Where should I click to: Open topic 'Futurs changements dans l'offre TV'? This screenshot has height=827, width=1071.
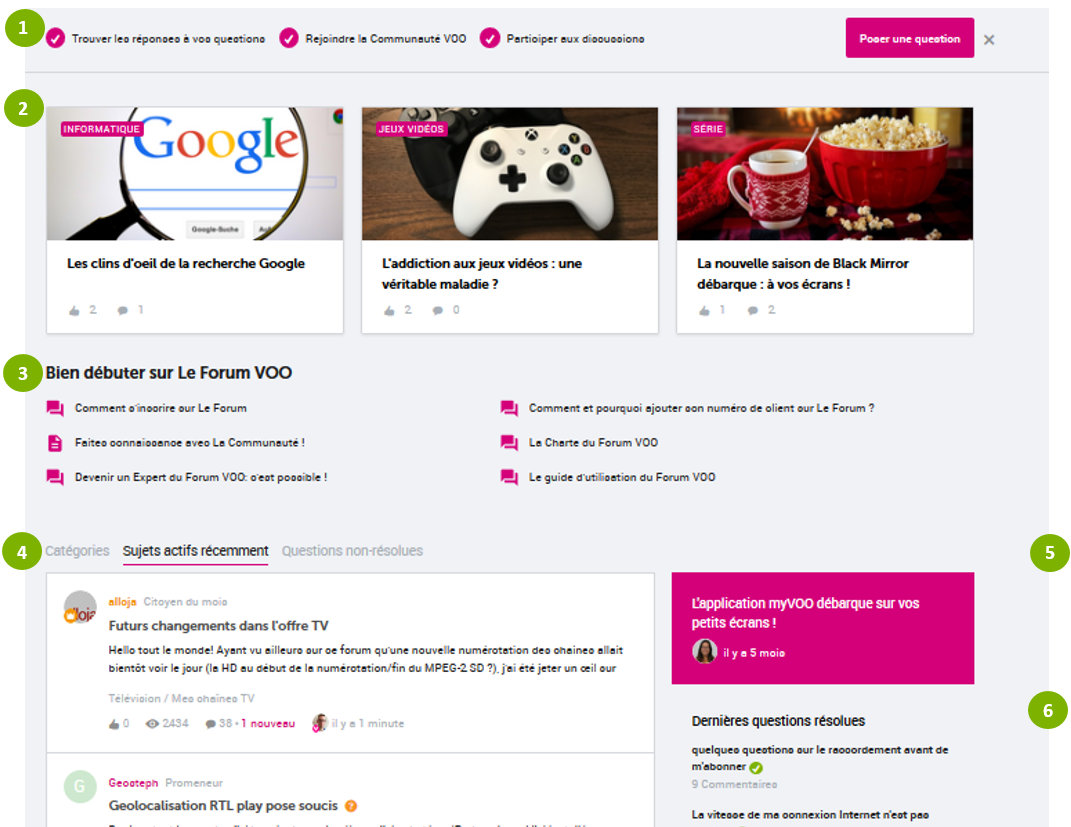(219, 626)
